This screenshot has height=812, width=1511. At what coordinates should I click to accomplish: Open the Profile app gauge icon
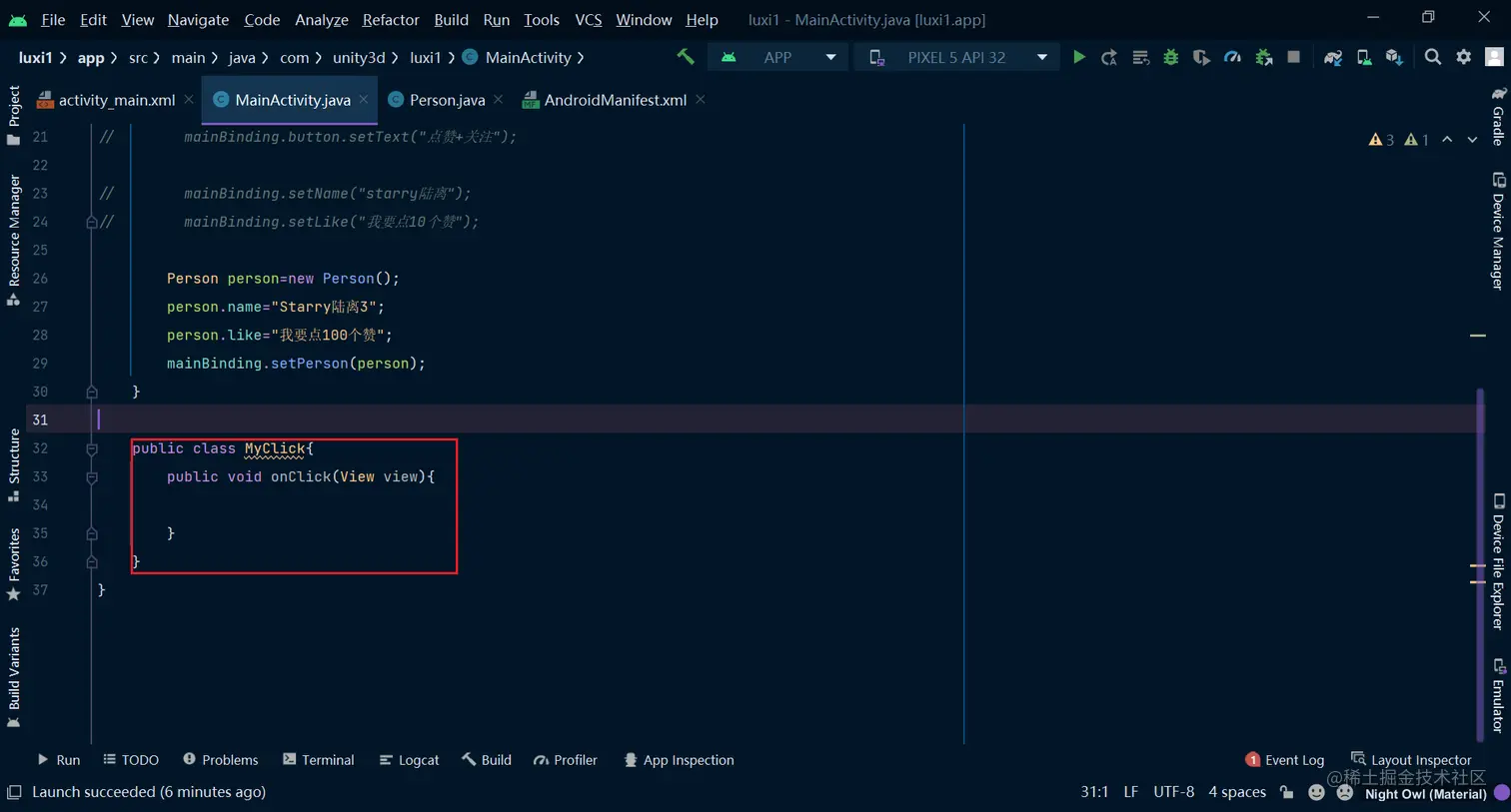1232,57
